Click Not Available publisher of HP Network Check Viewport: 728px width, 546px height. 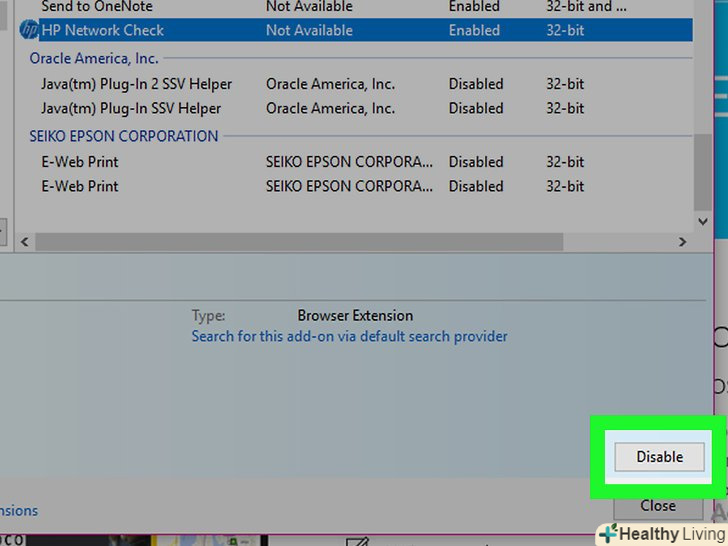coord(309,30)
